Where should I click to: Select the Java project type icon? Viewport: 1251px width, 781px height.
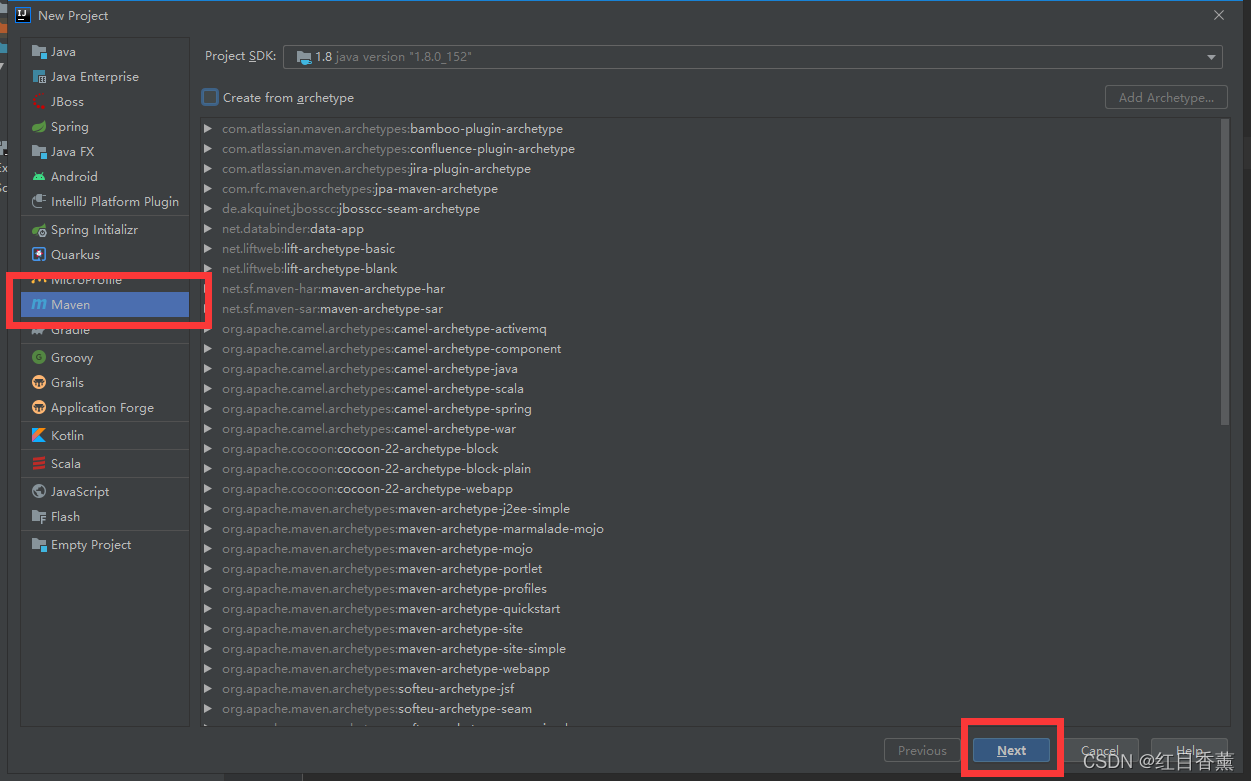(x=39, y=52)
